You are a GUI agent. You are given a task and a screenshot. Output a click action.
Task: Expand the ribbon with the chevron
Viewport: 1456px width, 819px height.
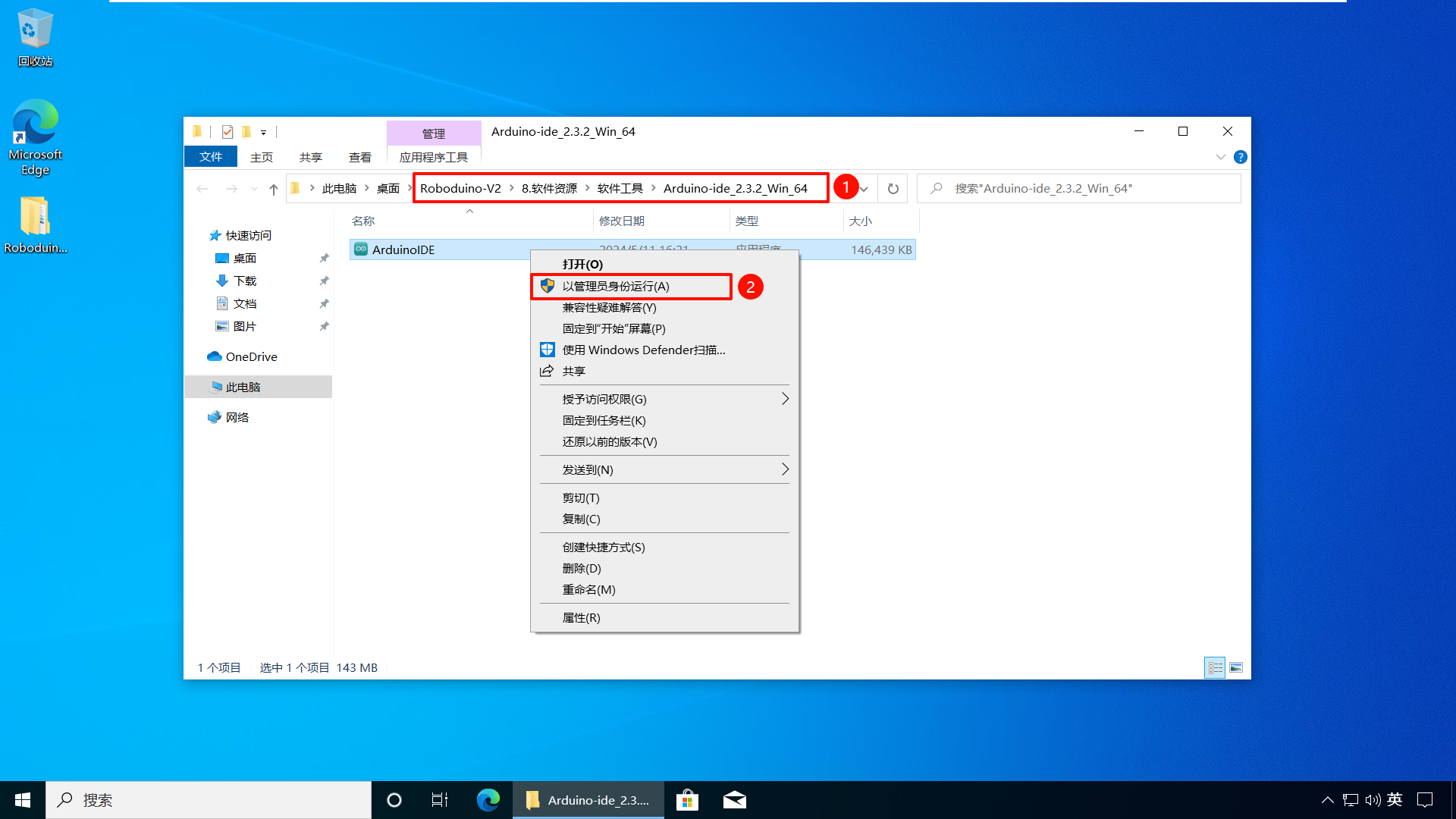click(x=1220, y=157)
